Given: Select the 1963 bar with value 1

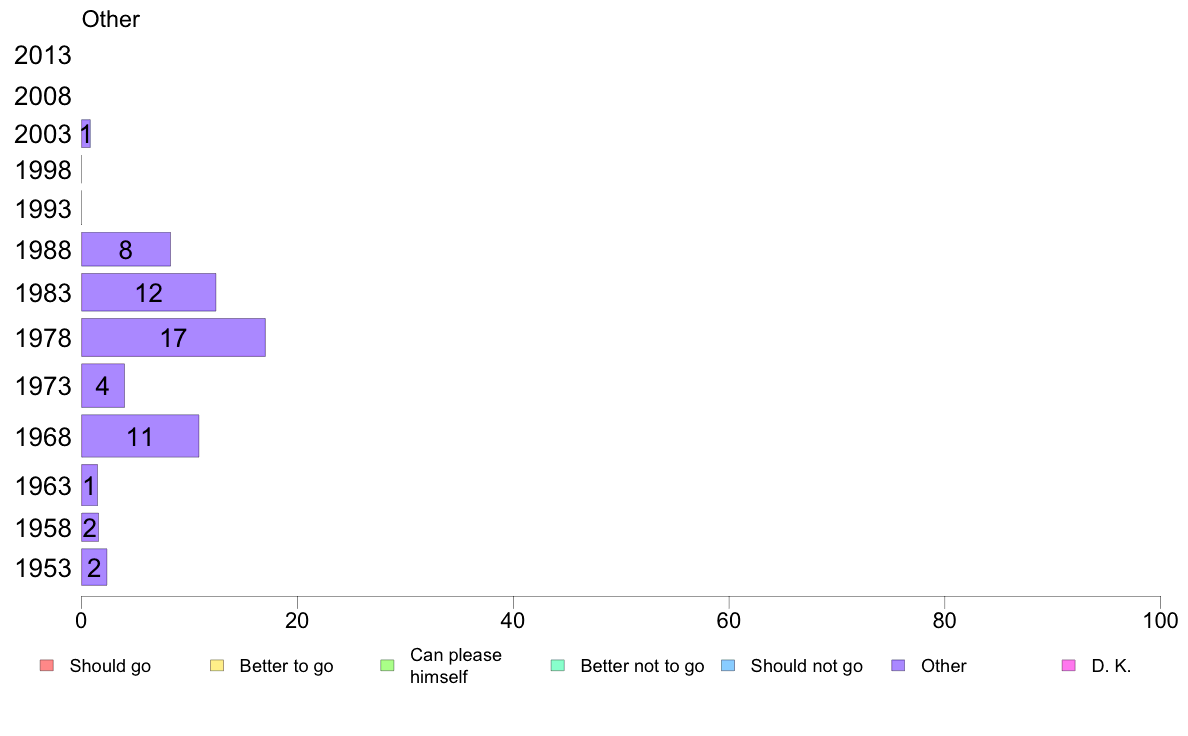Looking at the screenshot, I should pyautogui.click(x=89, y=485).
